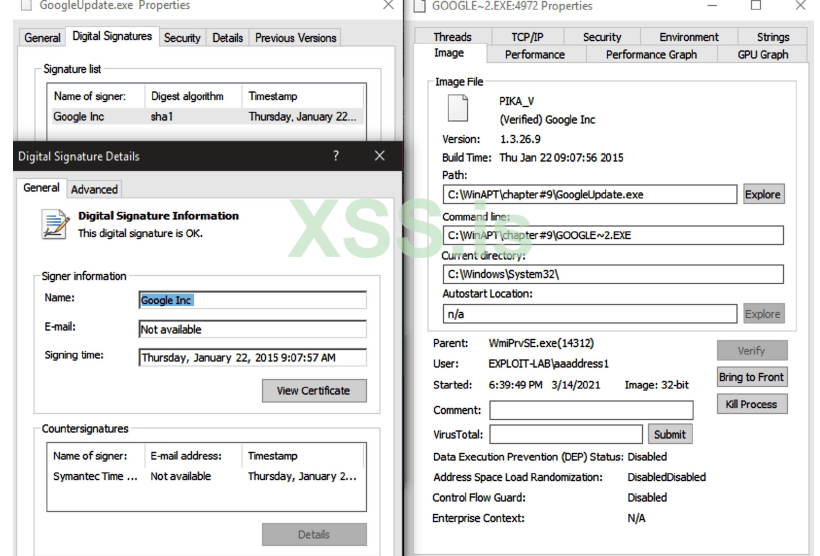Open the TCP/IP tab

point(527,37)
